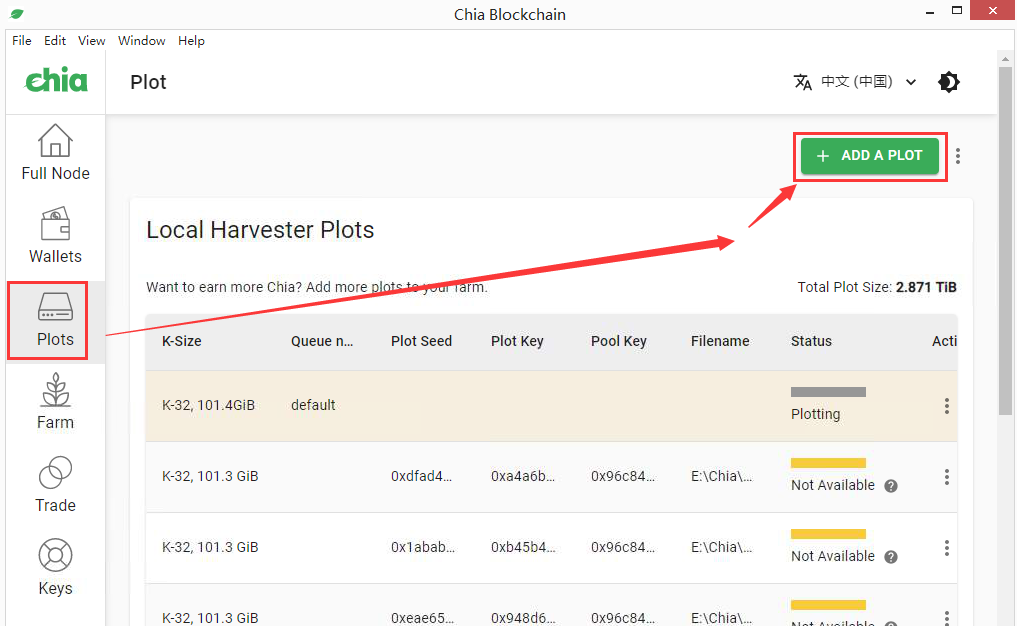This screenshot has height=626, width=1017.
Task: Open actions menu for the Plotting row
Action: click(x=946, y=406)
